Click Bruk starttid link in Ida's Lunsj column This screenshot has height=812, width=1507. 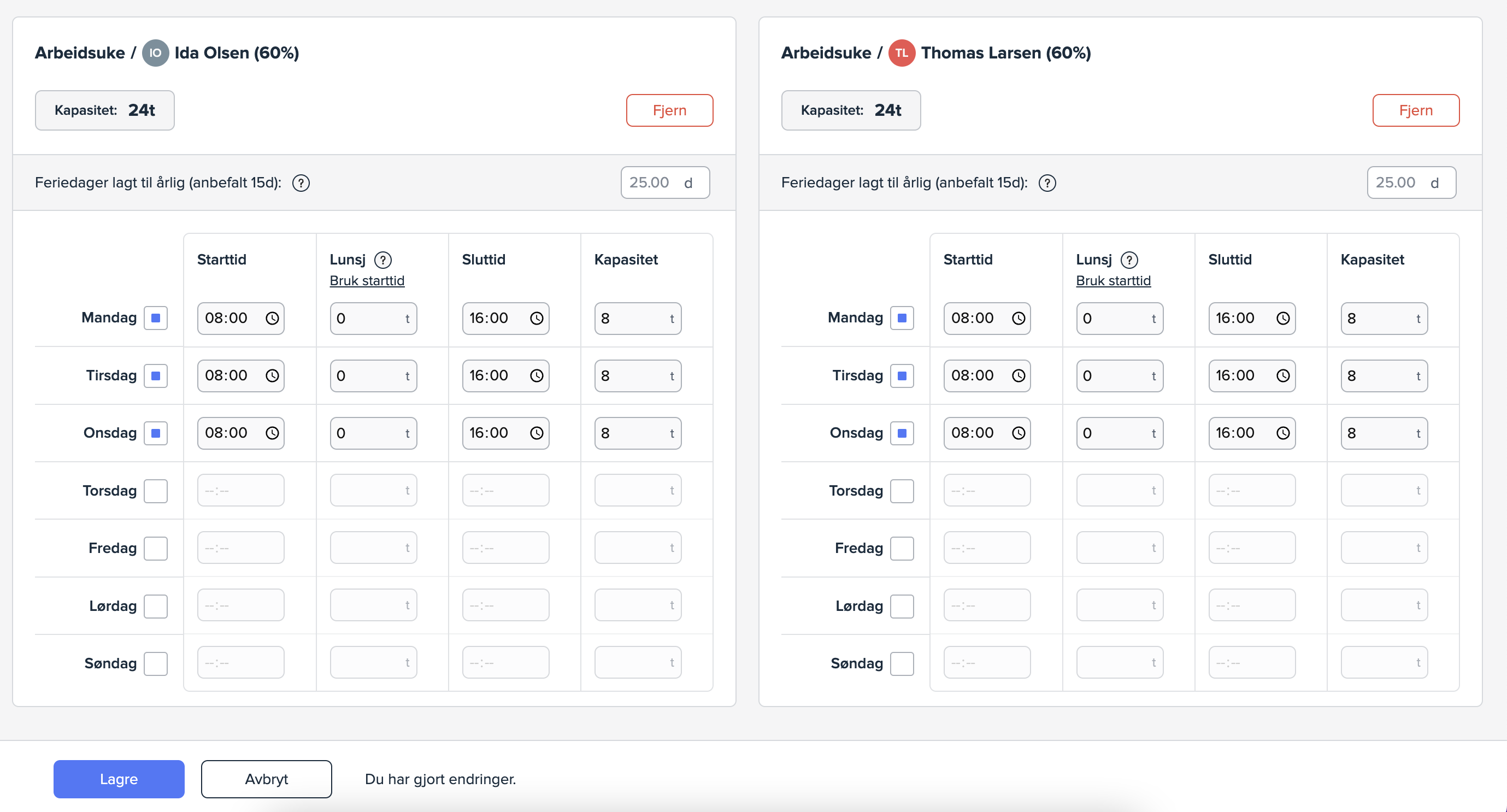pyautogui.click(x=367, y=281)
